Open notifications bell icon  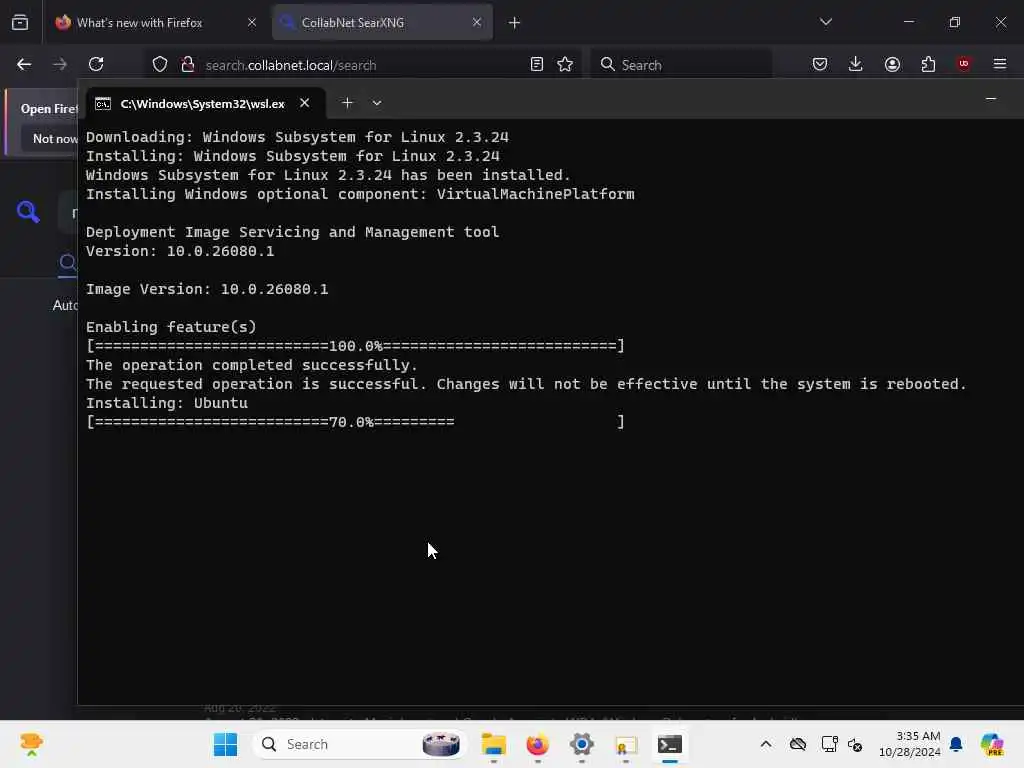click(x=956, y=744)
